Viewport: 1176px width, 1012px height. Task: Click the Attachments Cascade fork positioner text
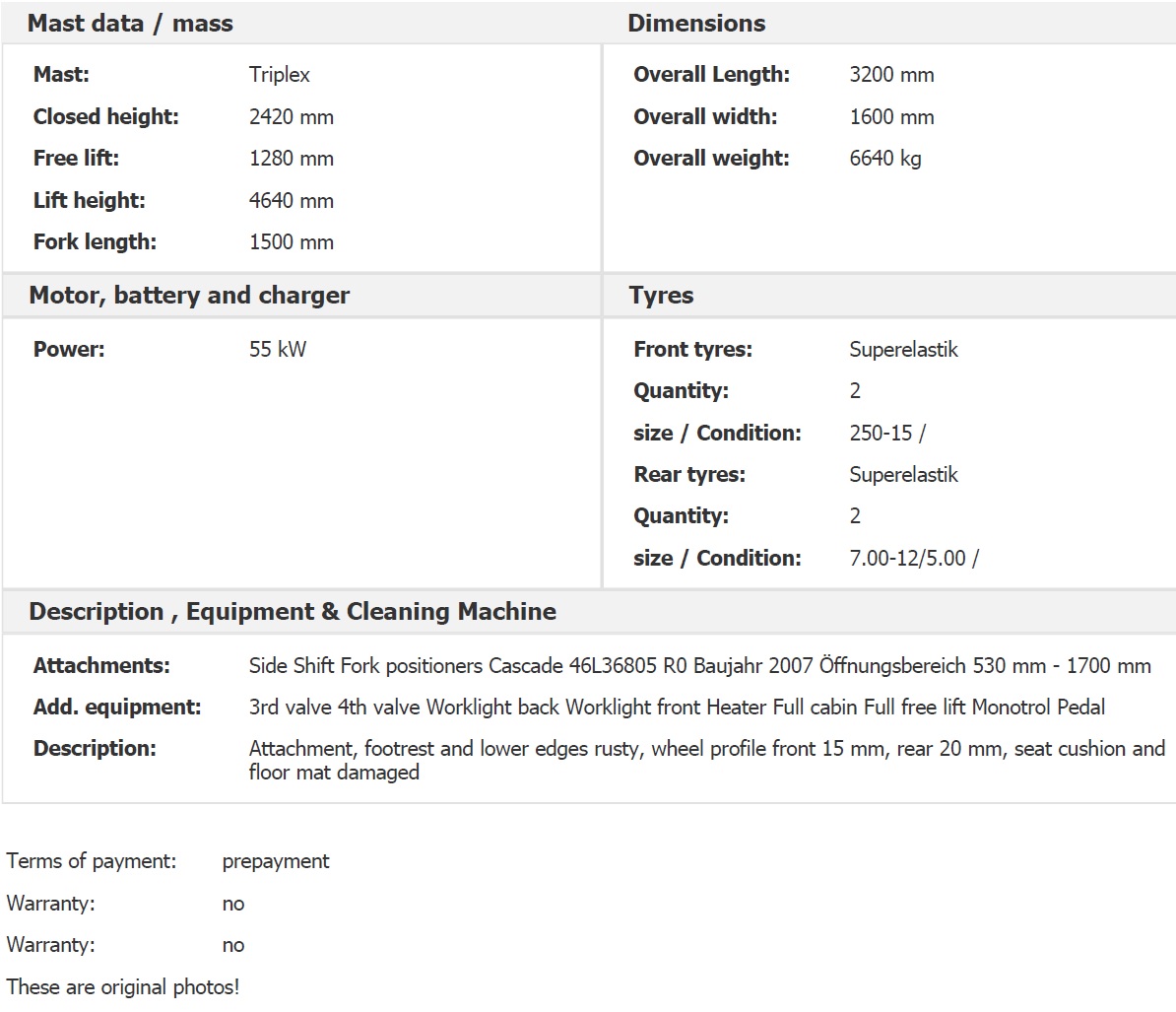coord(699,665)
